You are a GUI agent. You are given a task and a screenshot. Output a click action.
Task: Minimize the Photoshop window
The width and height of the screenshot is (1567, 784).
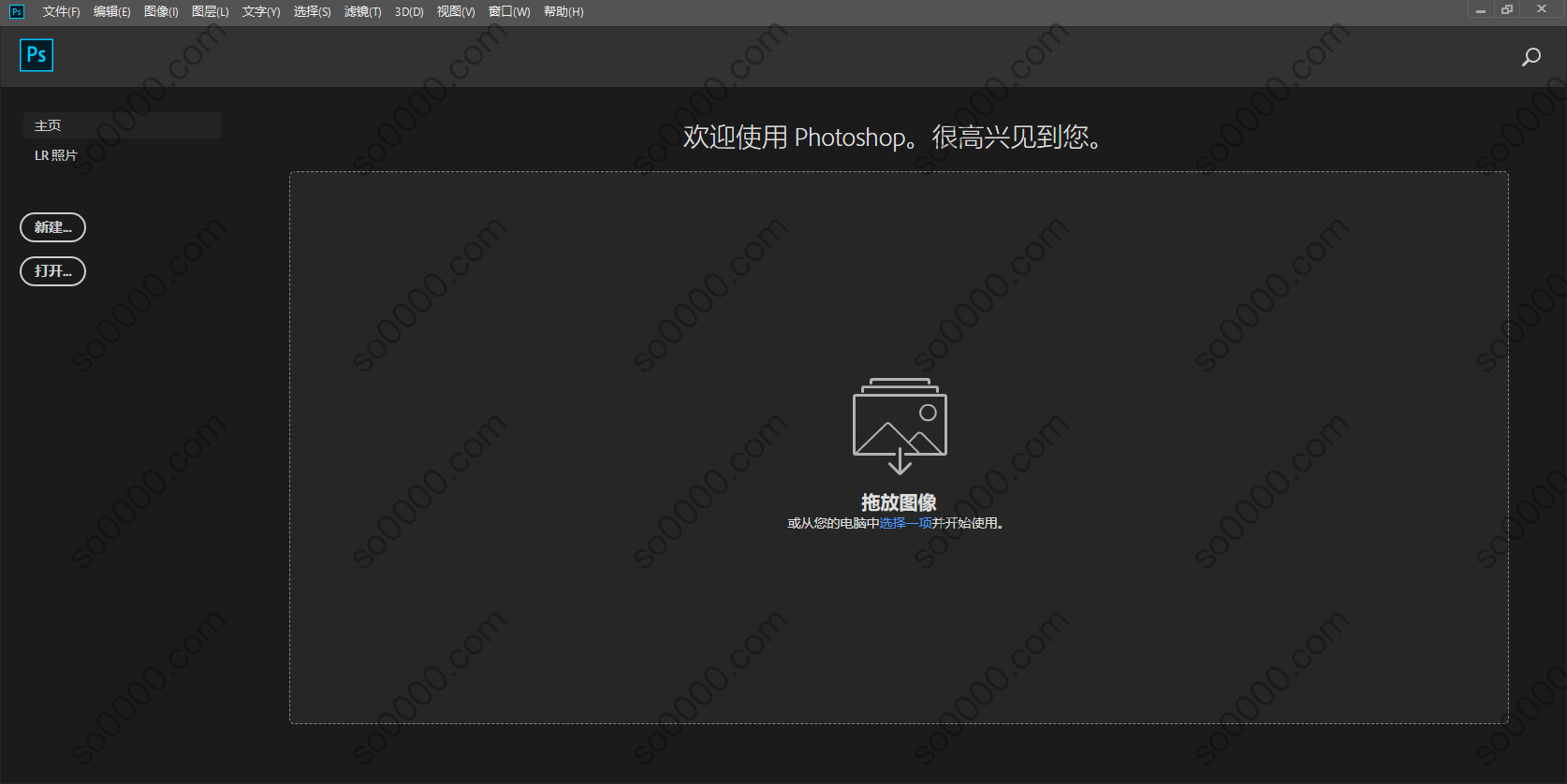point(1481,10)
